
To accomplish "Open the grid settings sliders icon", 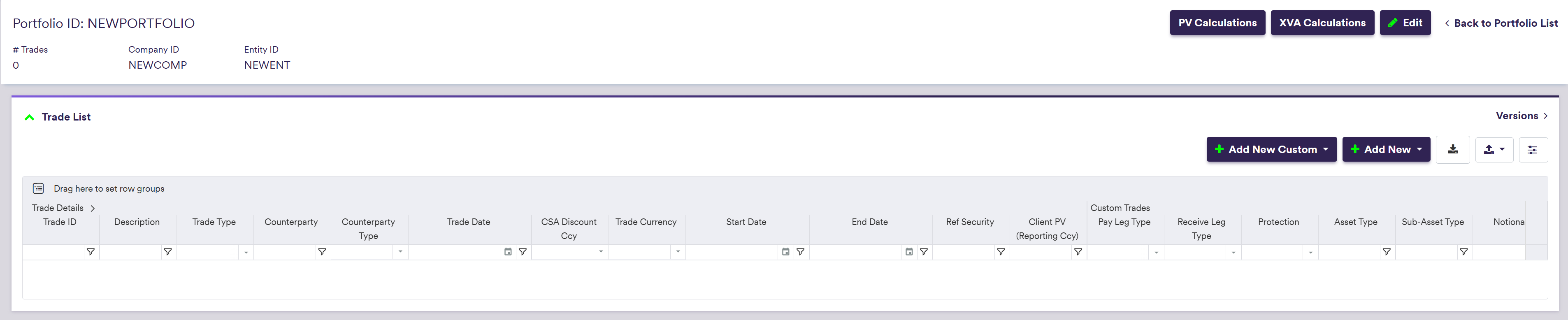I will click(x=1532, y=150).
